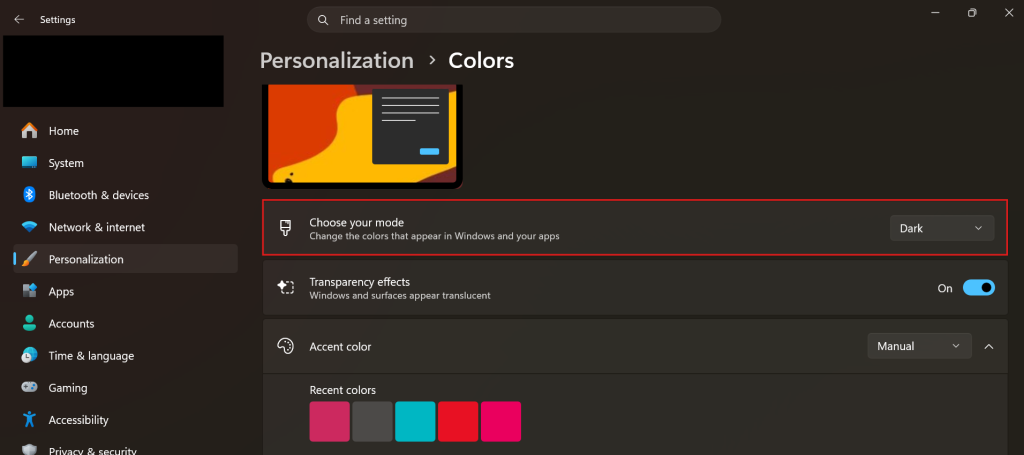1024x455 pixels.
Task: Open the Manual accent color dropdown
Action: point(920,346)
